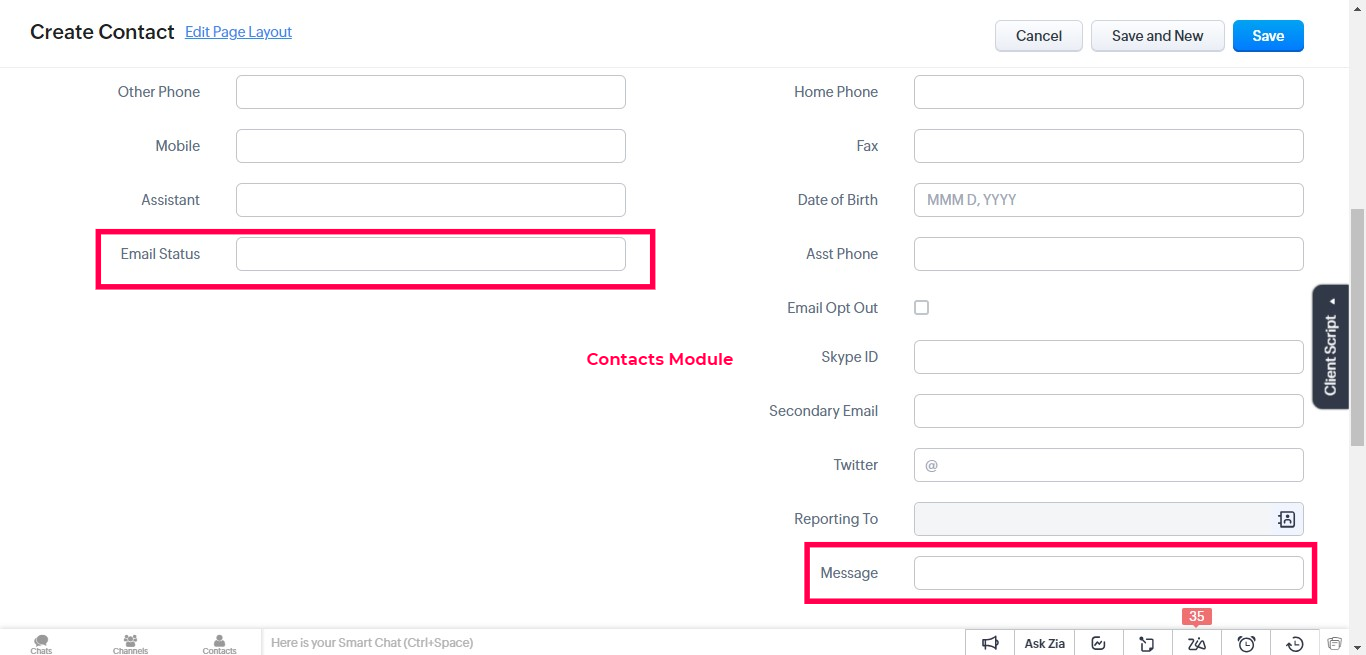Click the Email Status input field
Image resolution: width=1366 pixels, height=655 pixels.
(x=431, y=254)
